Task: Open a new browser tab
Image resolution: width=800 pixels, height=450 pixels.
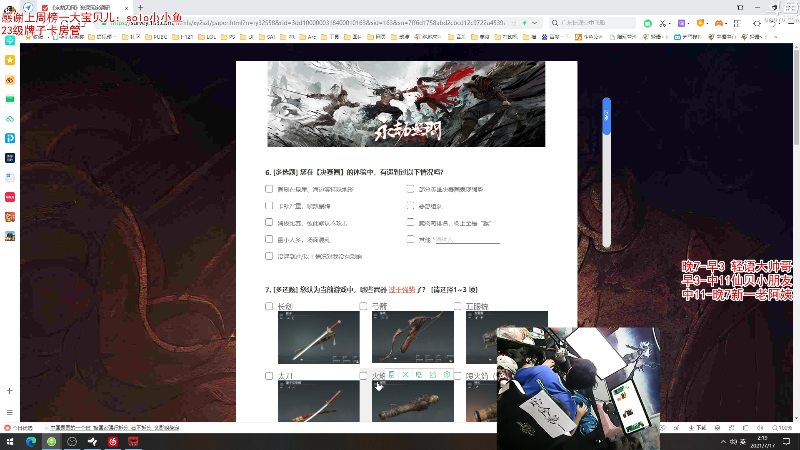Action: [140, 8]
